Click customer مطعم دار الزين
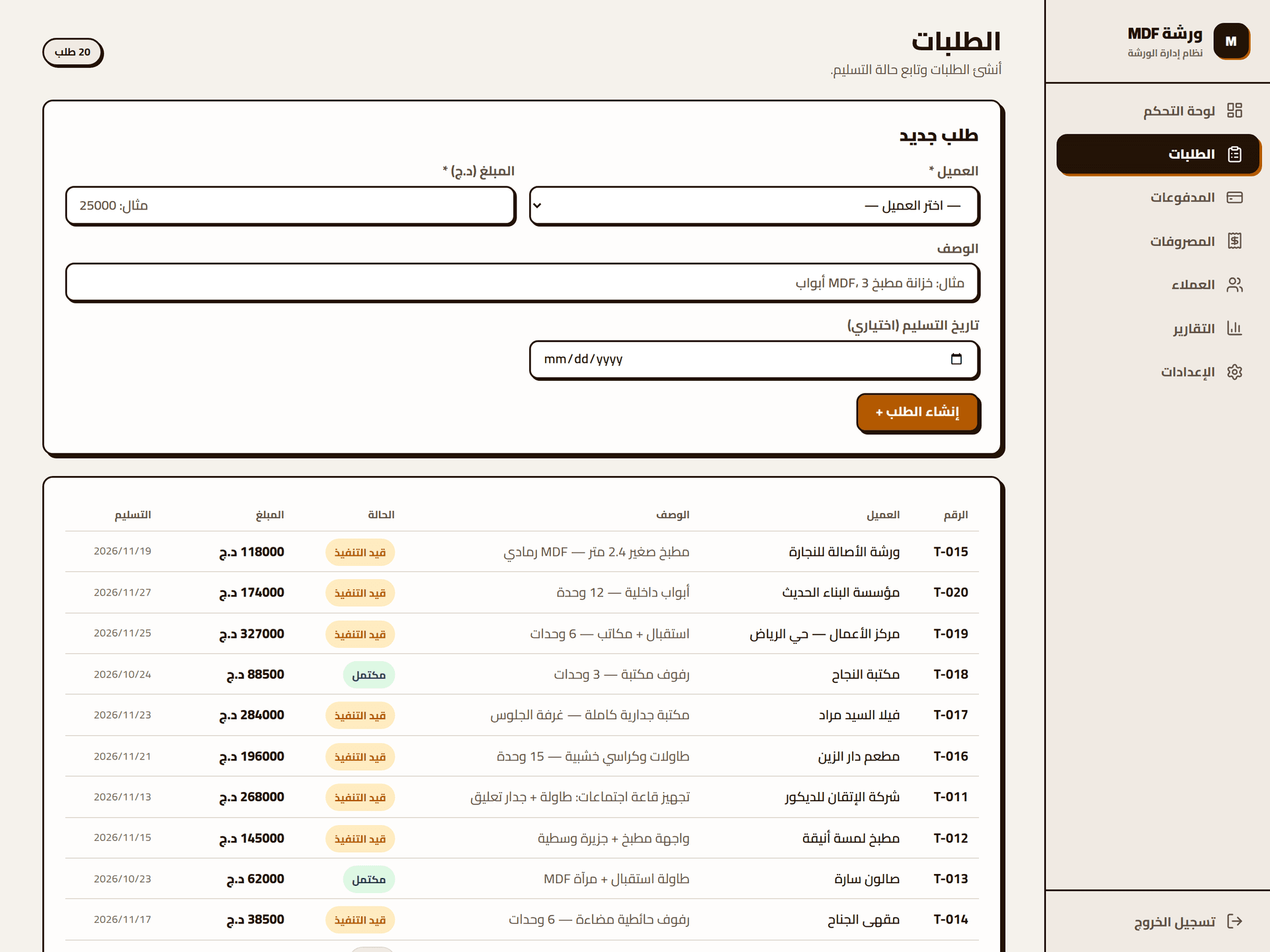 pyautogui.click(x=859, y=756)
